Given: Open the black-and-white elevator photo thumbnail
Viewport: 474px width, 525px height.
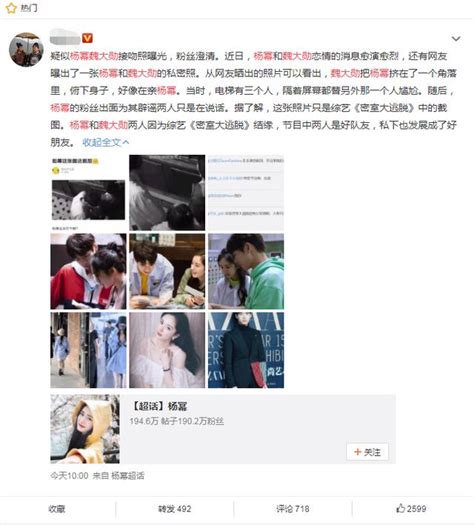Looking at the screenshot, I should [x=167, y=193].
